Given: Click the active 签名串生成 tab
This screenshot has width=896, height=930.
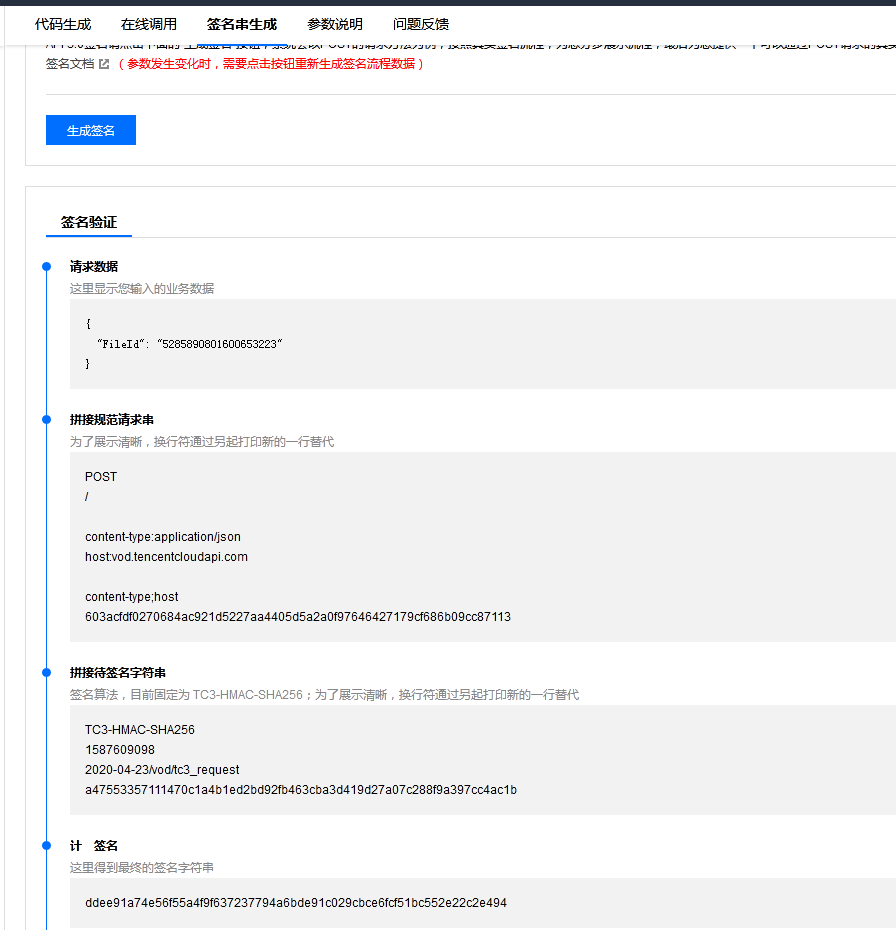Looking at the screenshot, I should (x=241, y=23).
